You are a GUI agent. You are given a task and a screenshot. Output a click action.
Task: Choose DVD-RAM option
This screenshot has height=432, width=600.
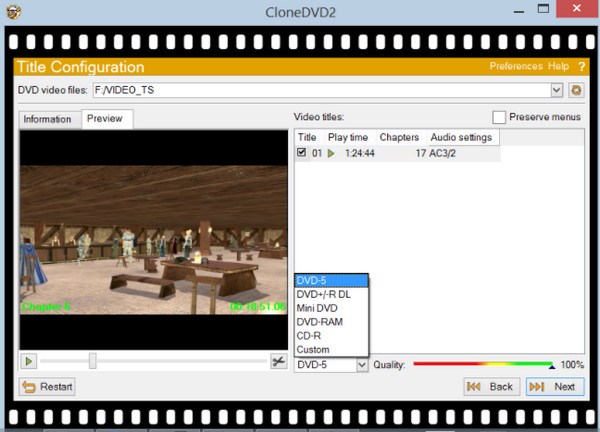click(x=331, y=322)
